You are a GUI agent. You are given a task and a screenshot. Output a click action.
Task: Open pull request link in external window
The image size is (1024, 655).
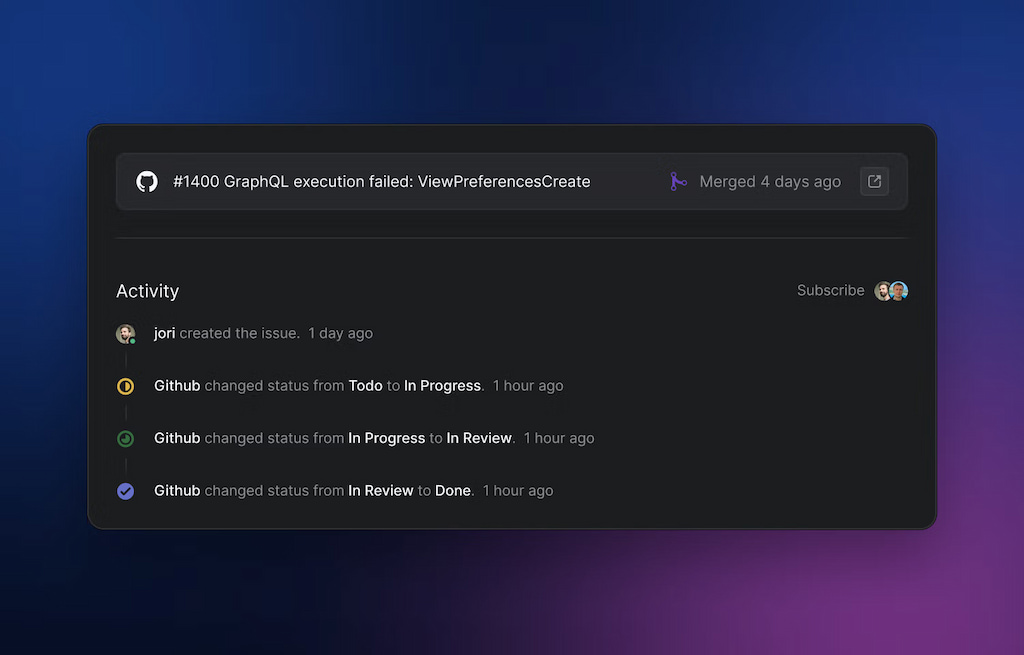pyautogui.click(x=874, y=182)
